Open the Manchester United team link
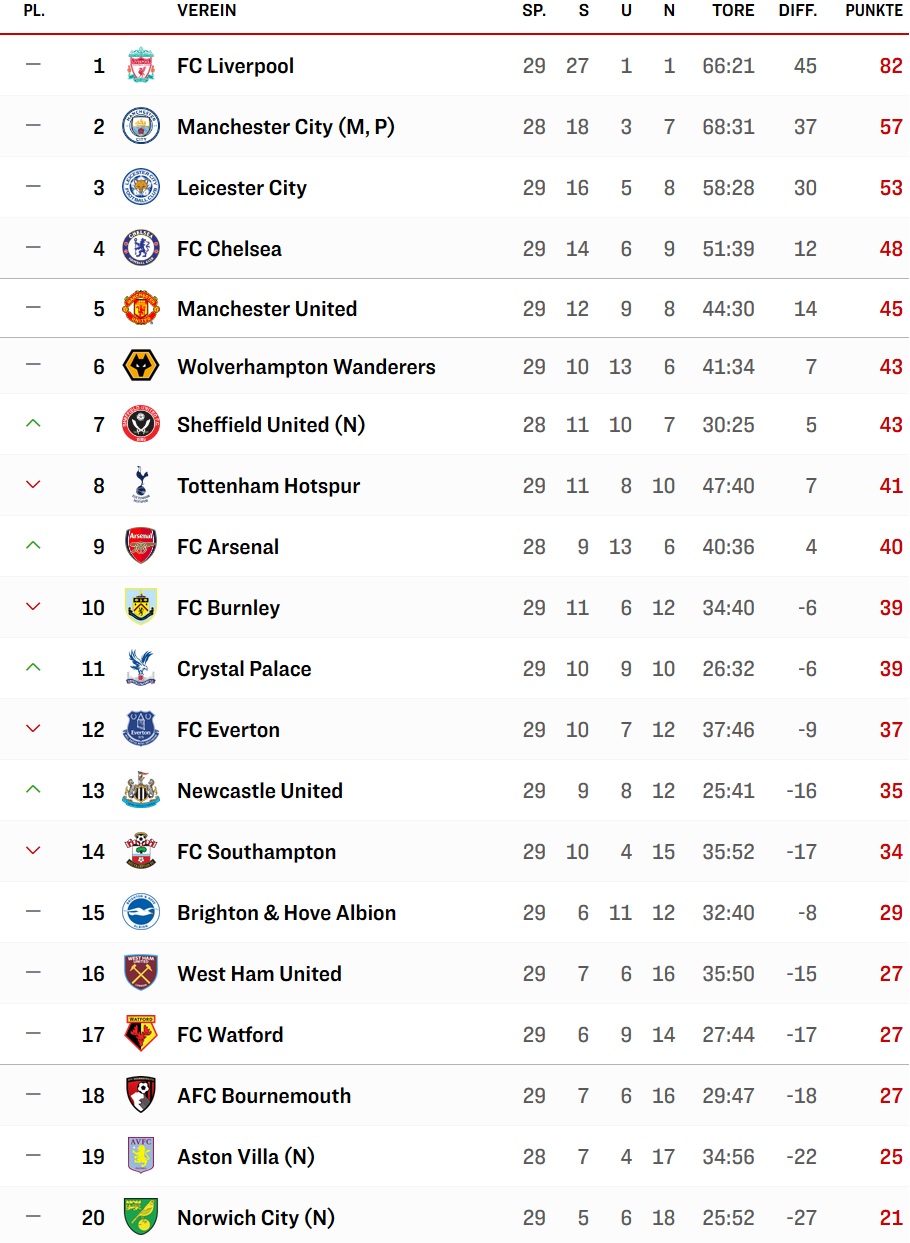 click(267, 309)
